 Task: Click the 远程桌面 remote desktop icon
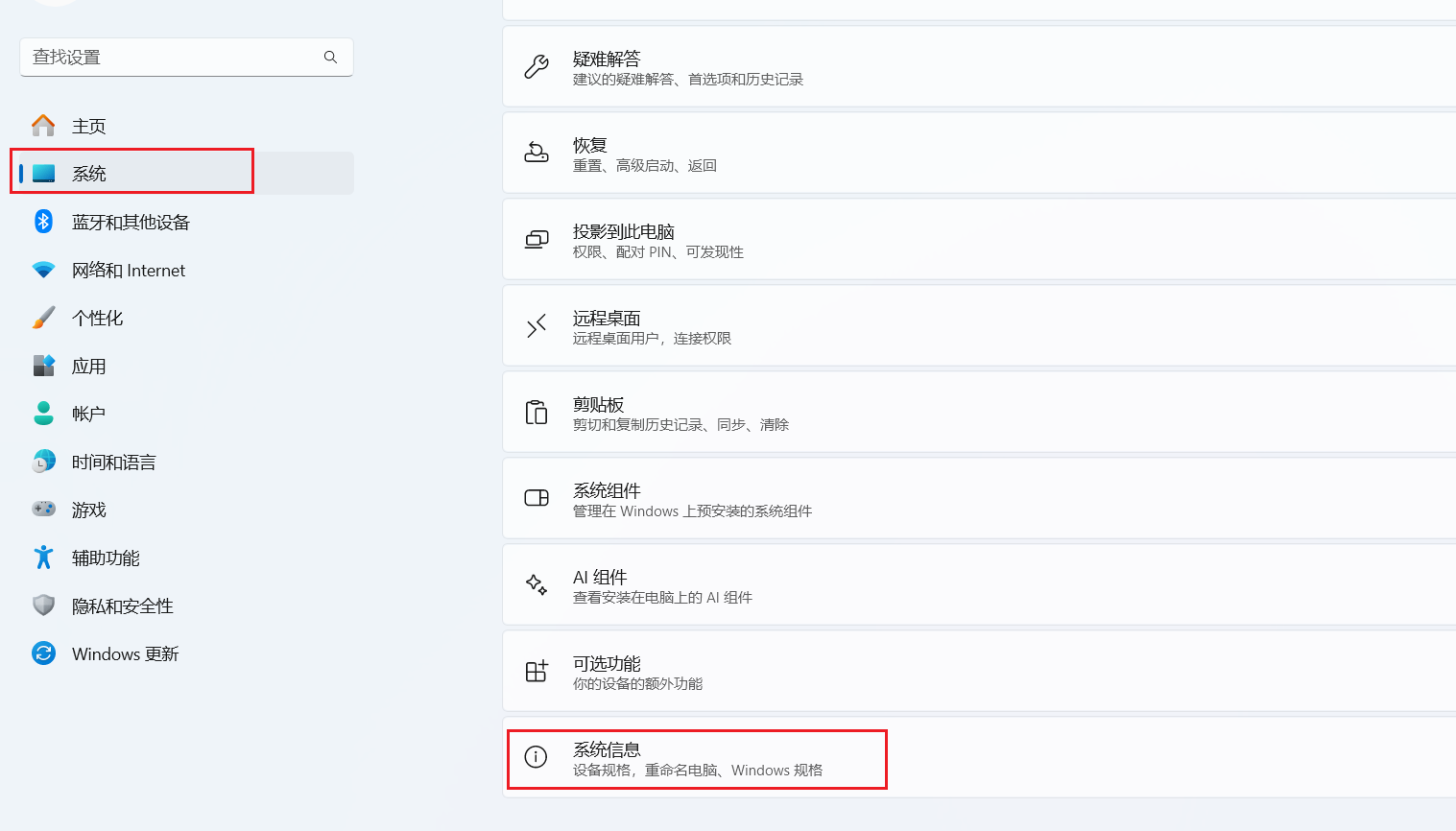click(537, 325)
